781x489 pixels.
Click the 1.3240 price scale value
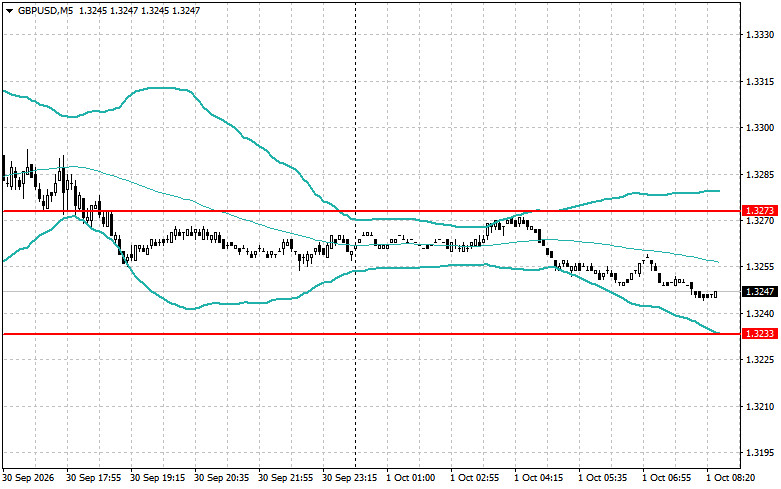coord(760,314)
